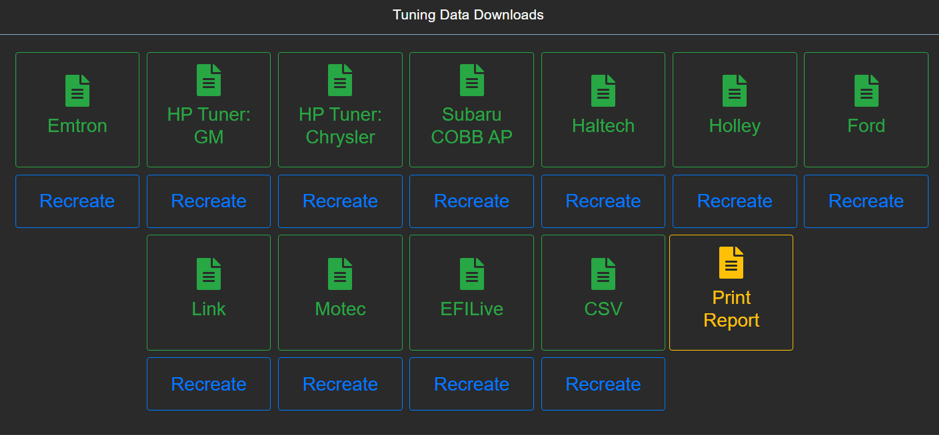
Task: Open the Subaru COBB AP download icon
Action: (472, 80)
